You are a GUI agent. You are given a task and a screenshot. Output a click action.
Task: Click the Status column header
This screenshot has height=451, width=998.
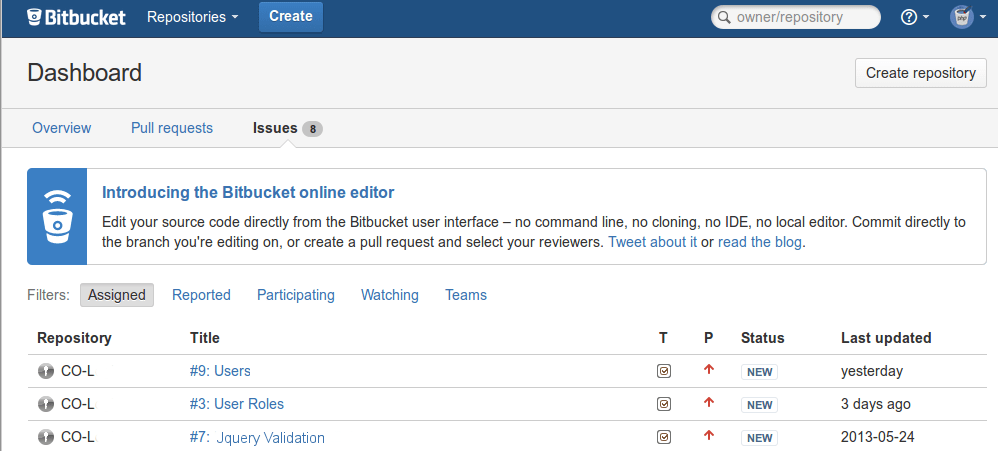pyautogui.click(x=763, y=338)
